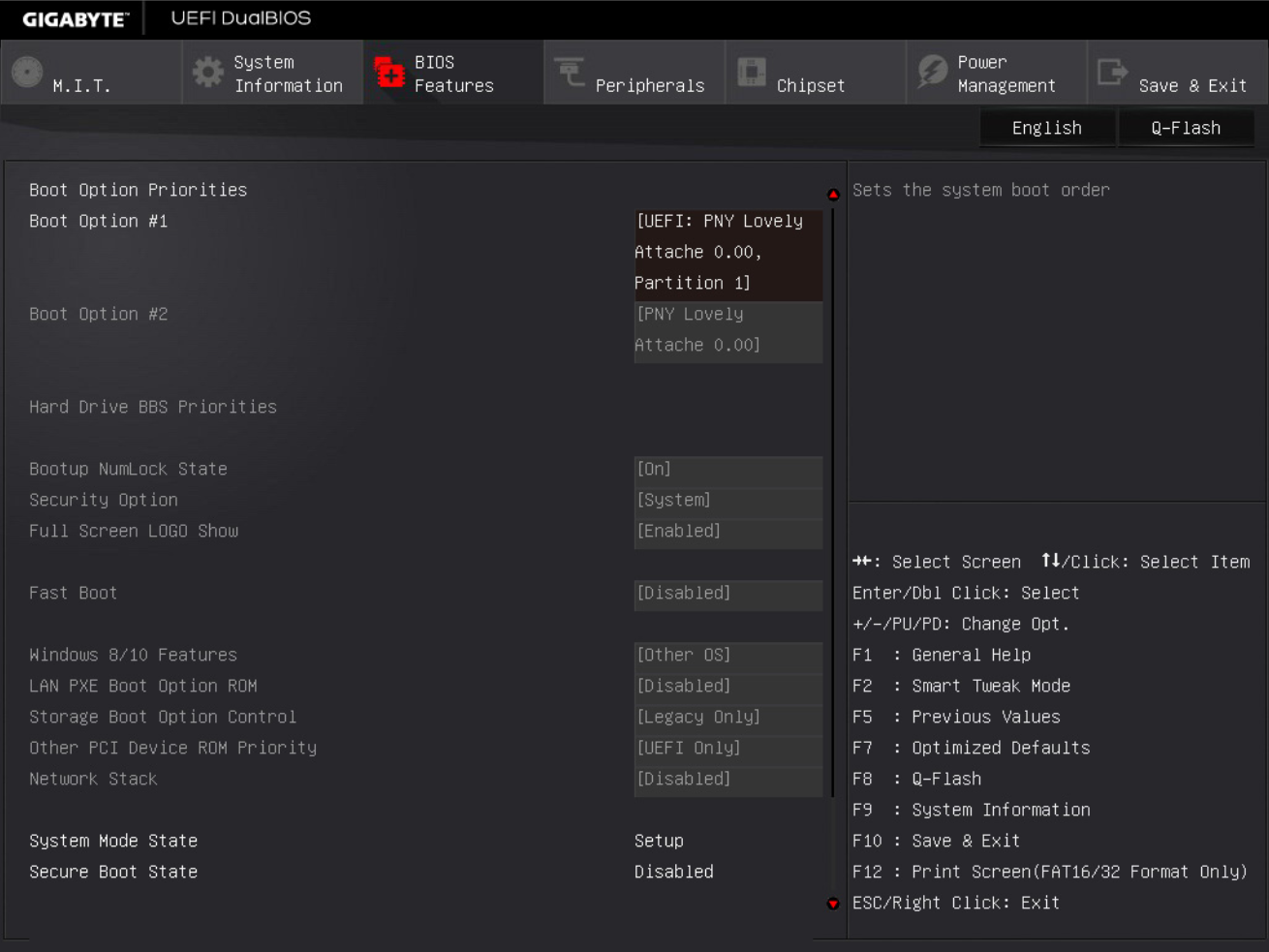Click the Peripherals connector icon
The image size is (1269, 952).
point(570,71)
